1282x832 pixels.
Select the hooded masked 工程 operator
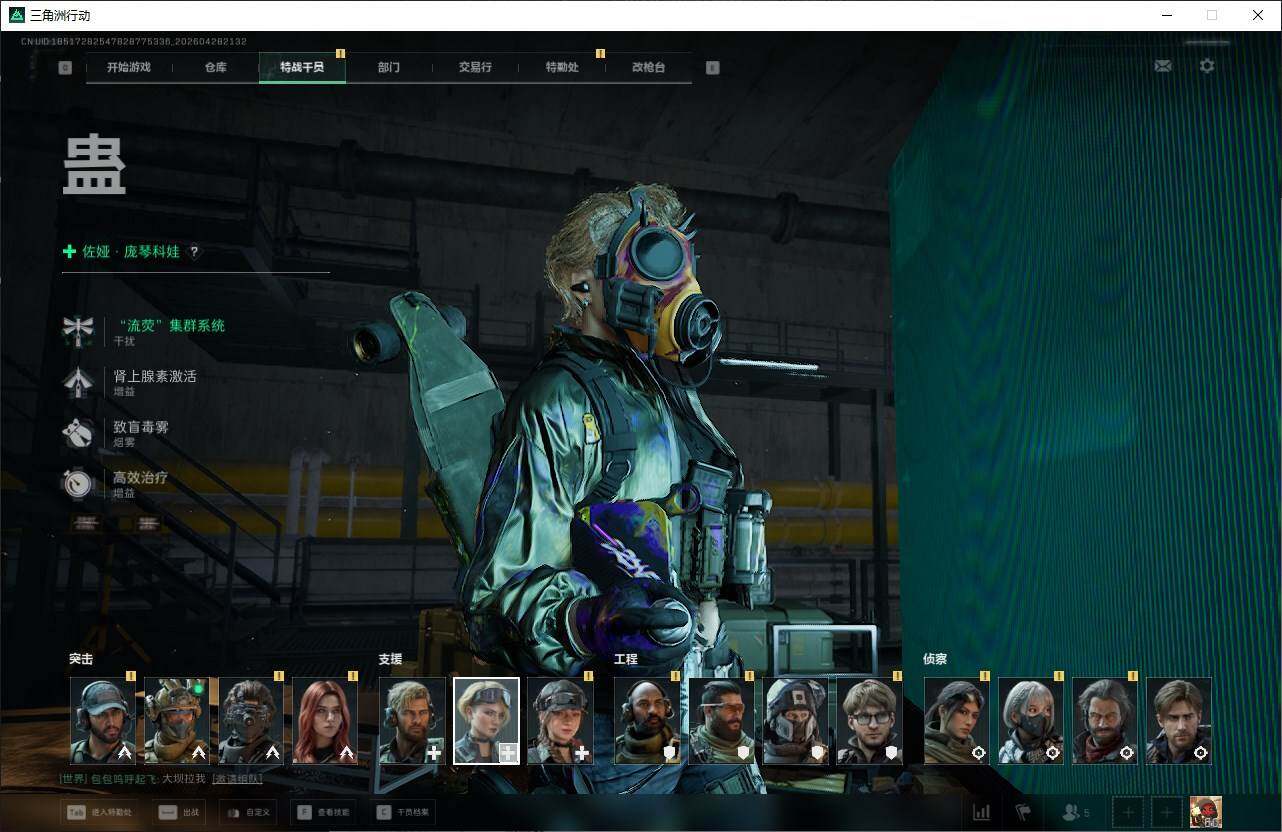click(795, 721)
